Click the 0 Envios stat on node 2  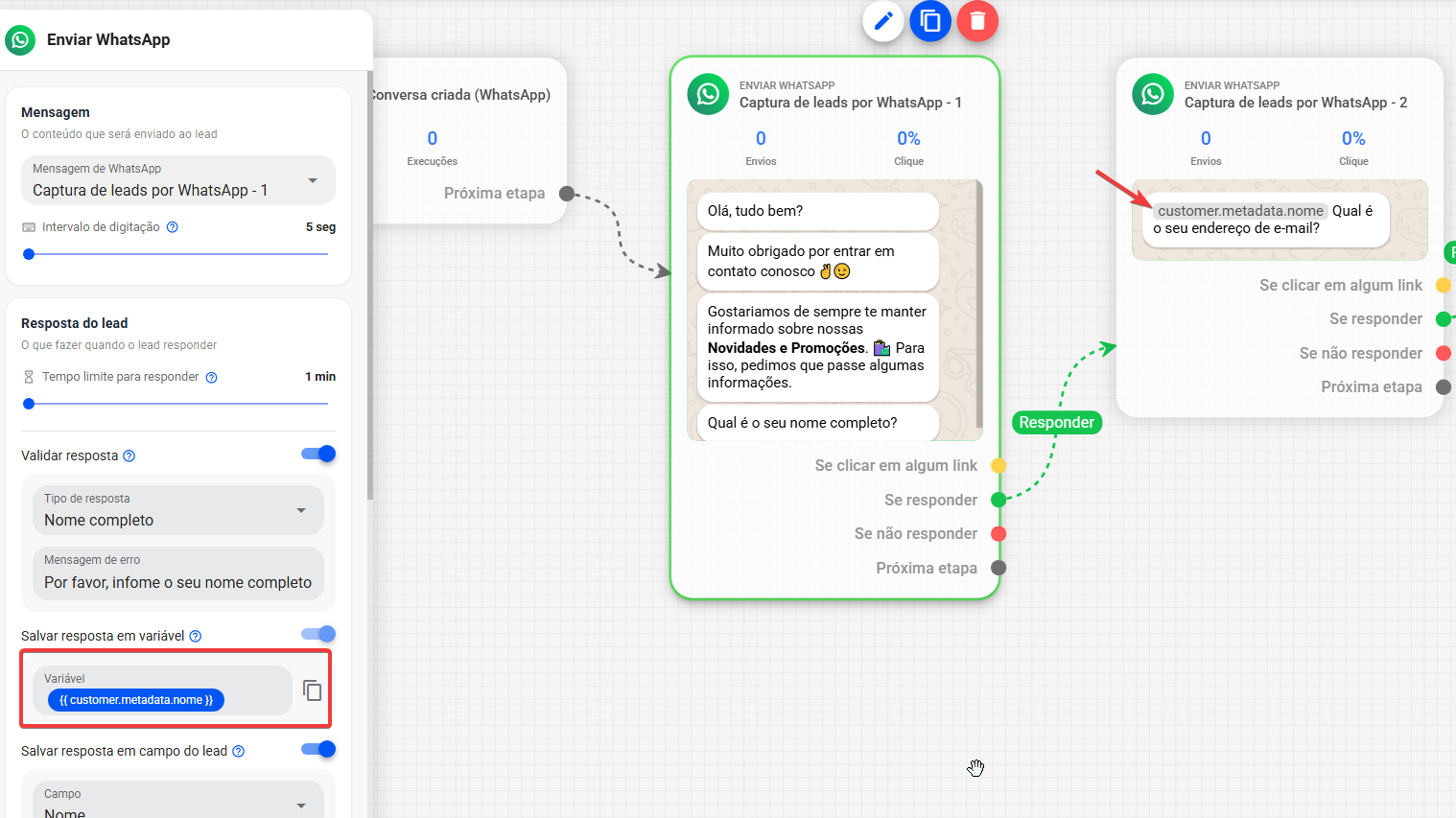point(1206,148)
